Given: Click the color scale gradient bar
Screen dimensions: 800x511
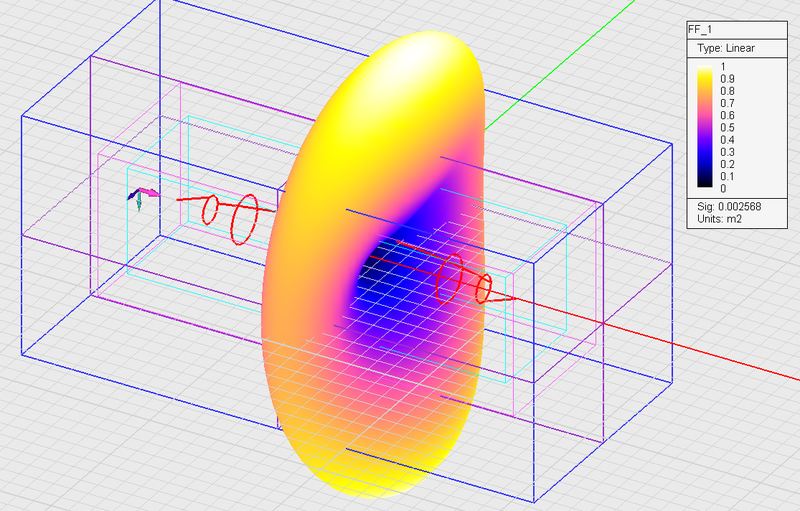Looking at the screenshot, I should (x=705, y=127).
